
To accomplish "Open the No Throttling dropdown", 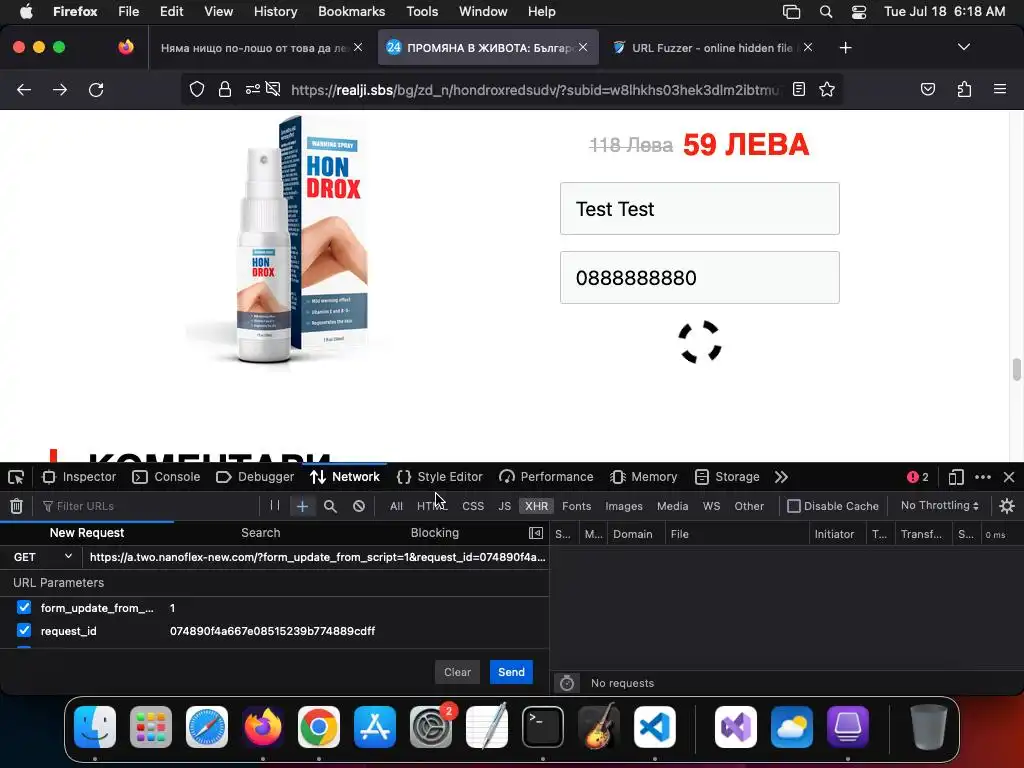I will (940, 505).
